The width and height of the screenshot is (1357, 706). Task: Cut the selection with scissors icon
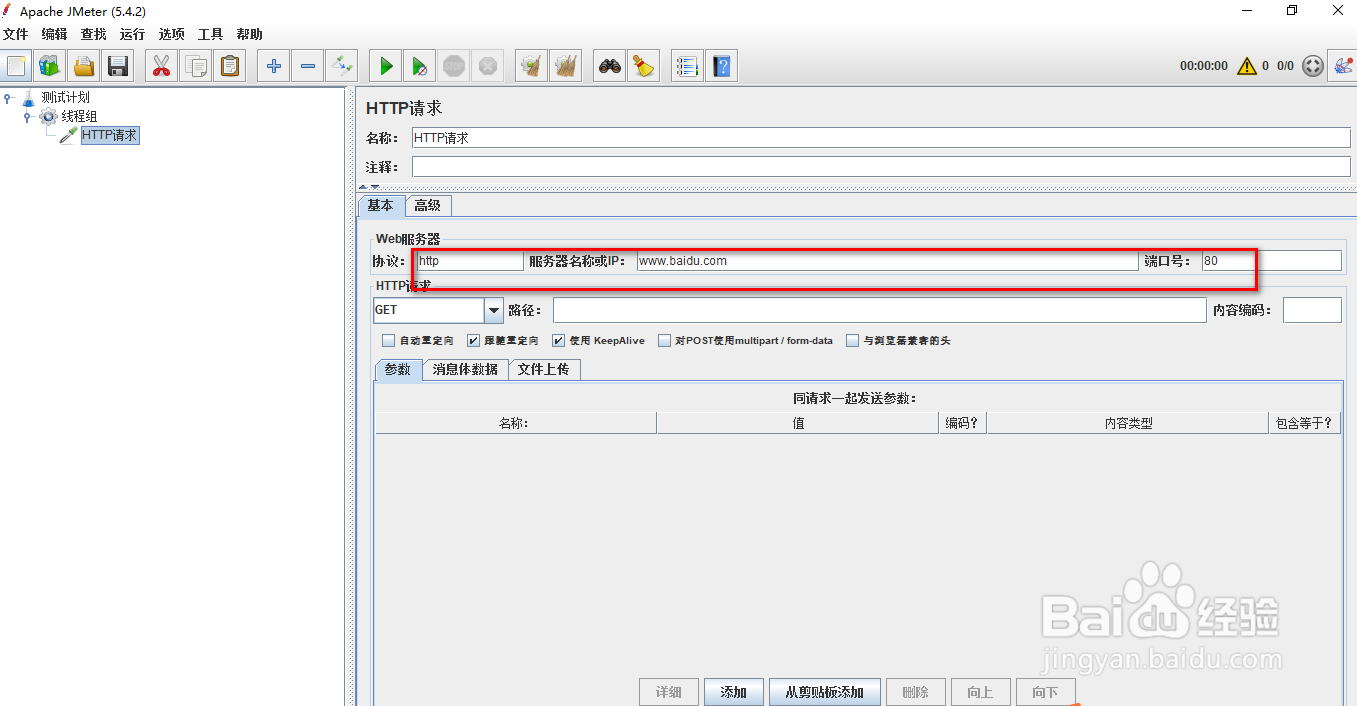click(x=161, y=67)
